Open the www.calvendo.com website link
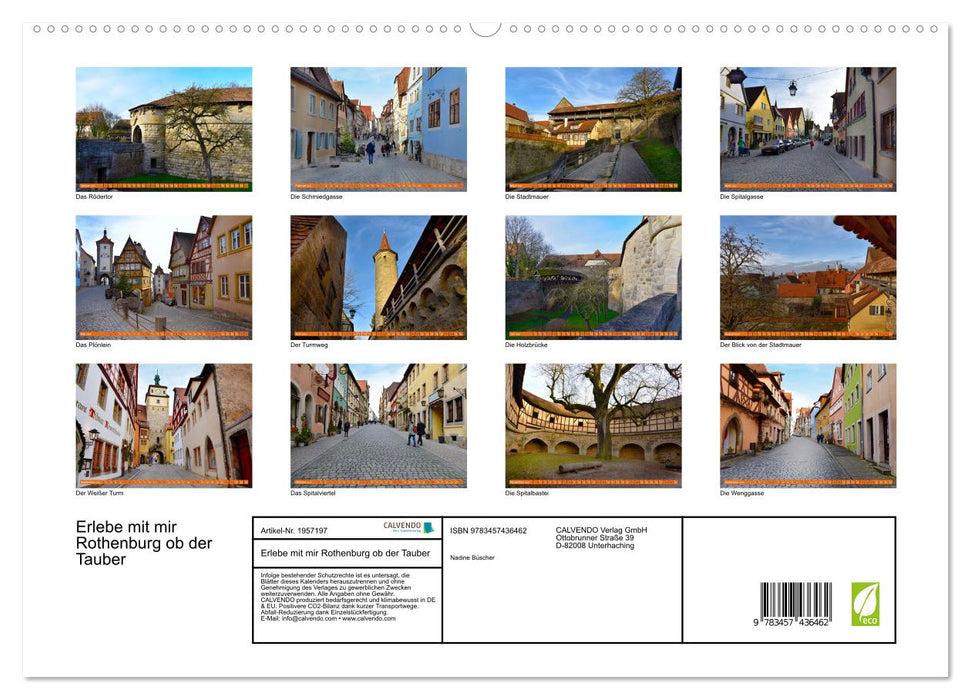Viewport: 971px width, 700px height. click(x=370, y=619)
